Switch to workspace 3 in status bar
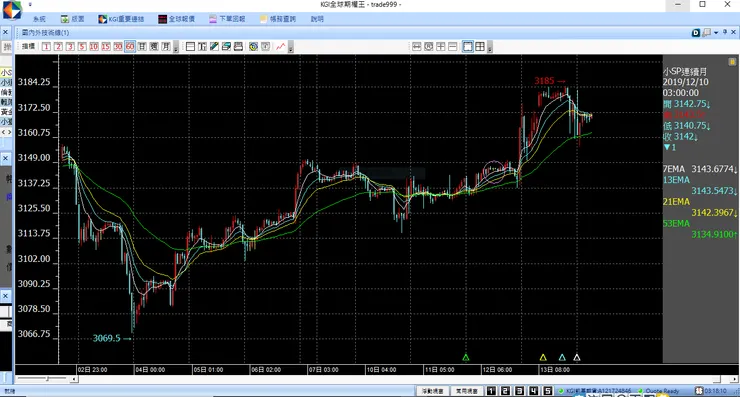This screenshot has height=397, width=740. [519, 391]
